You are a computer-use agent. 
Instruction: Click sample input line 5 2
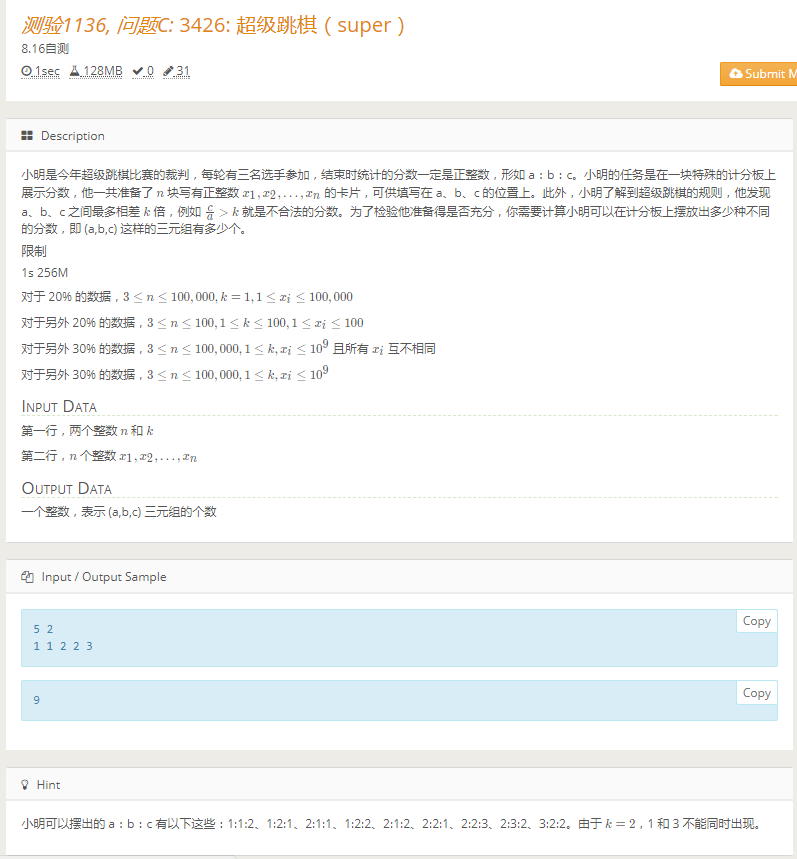coord(43,629)
